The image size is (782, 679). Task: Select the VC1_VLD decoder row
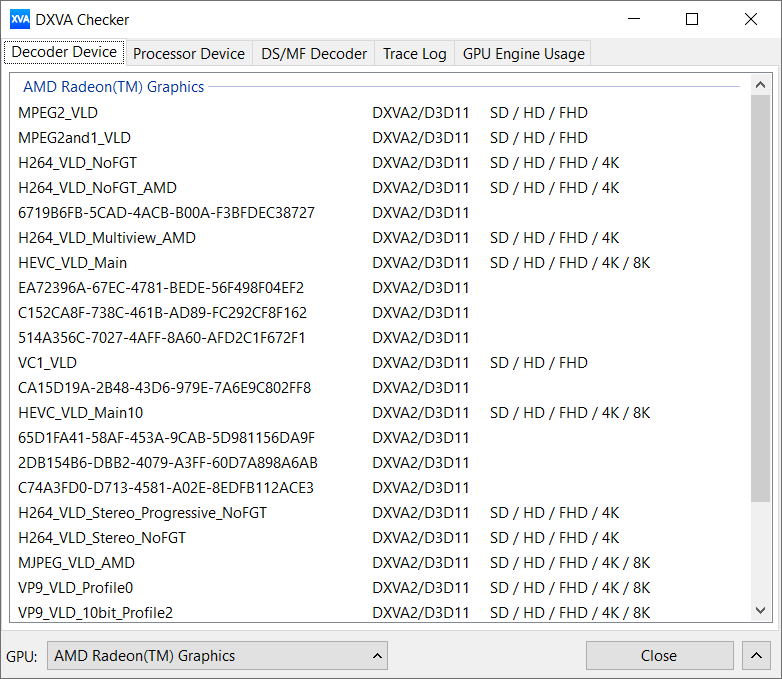[380, 363]
